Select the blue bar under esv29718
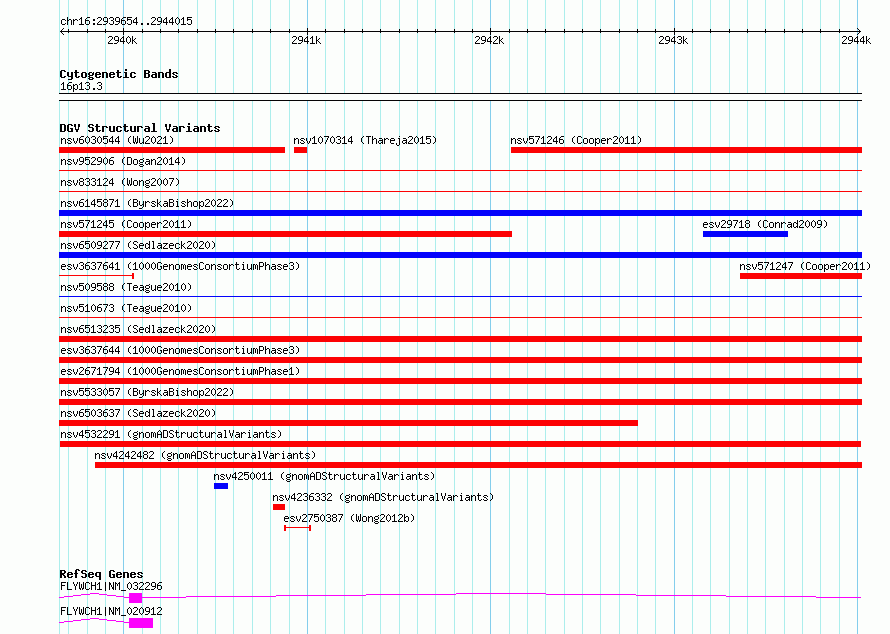890x634 pixels. 745,234
